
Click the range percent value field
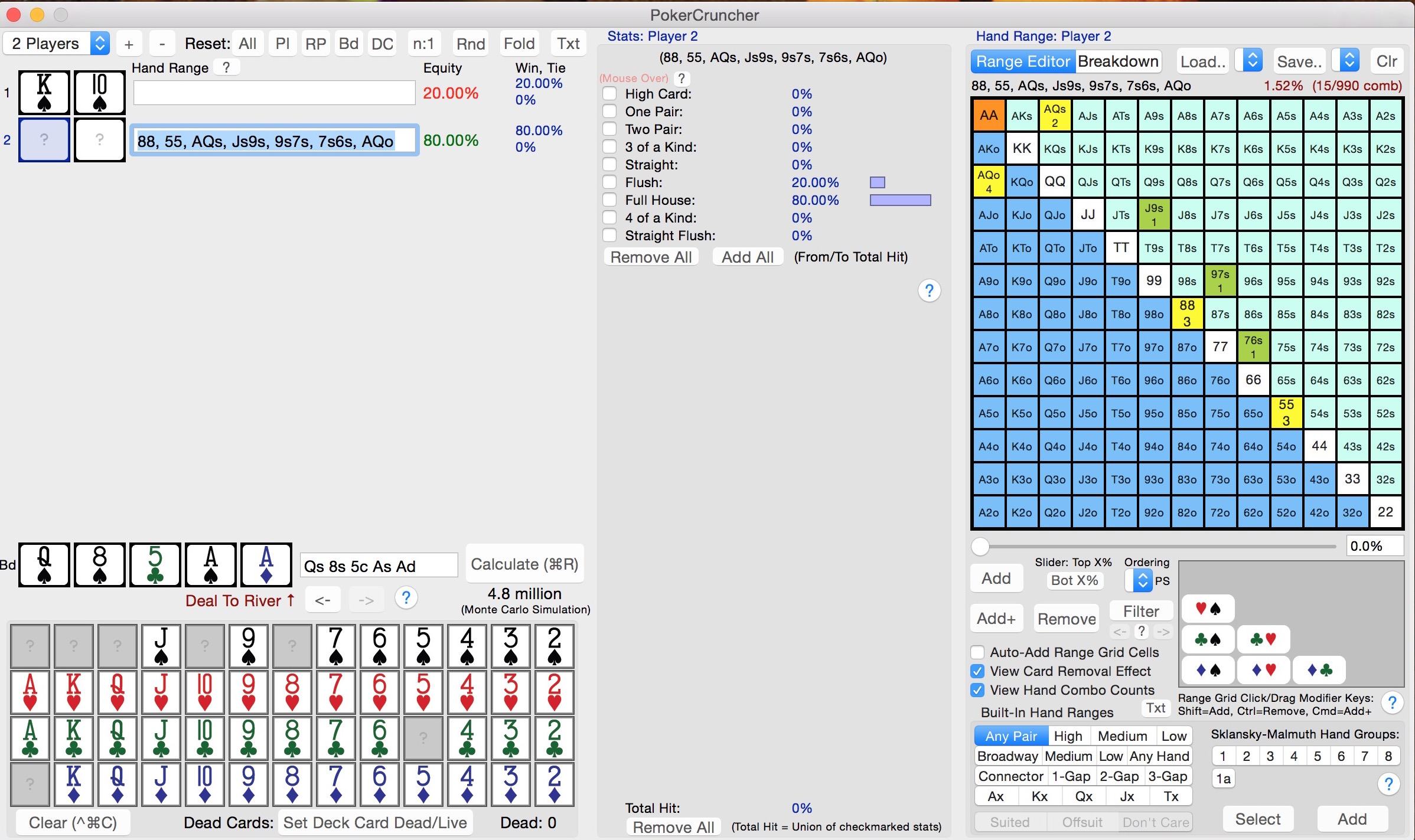1375,546
